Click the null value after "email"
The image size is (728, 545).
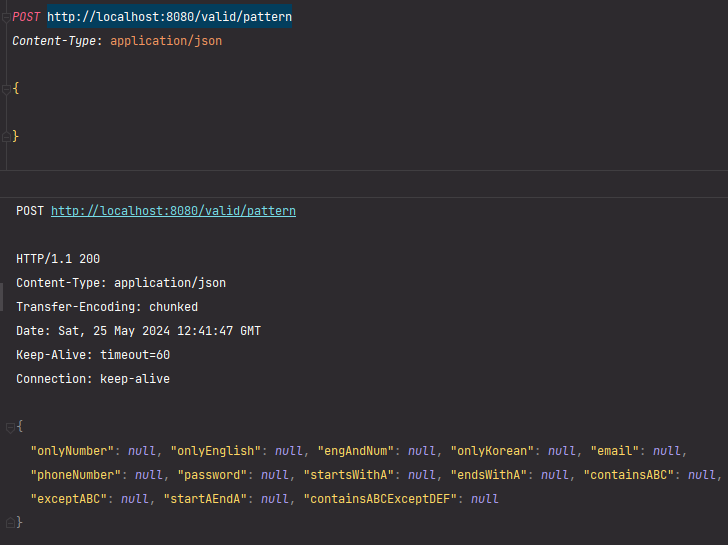click(667, 451)
